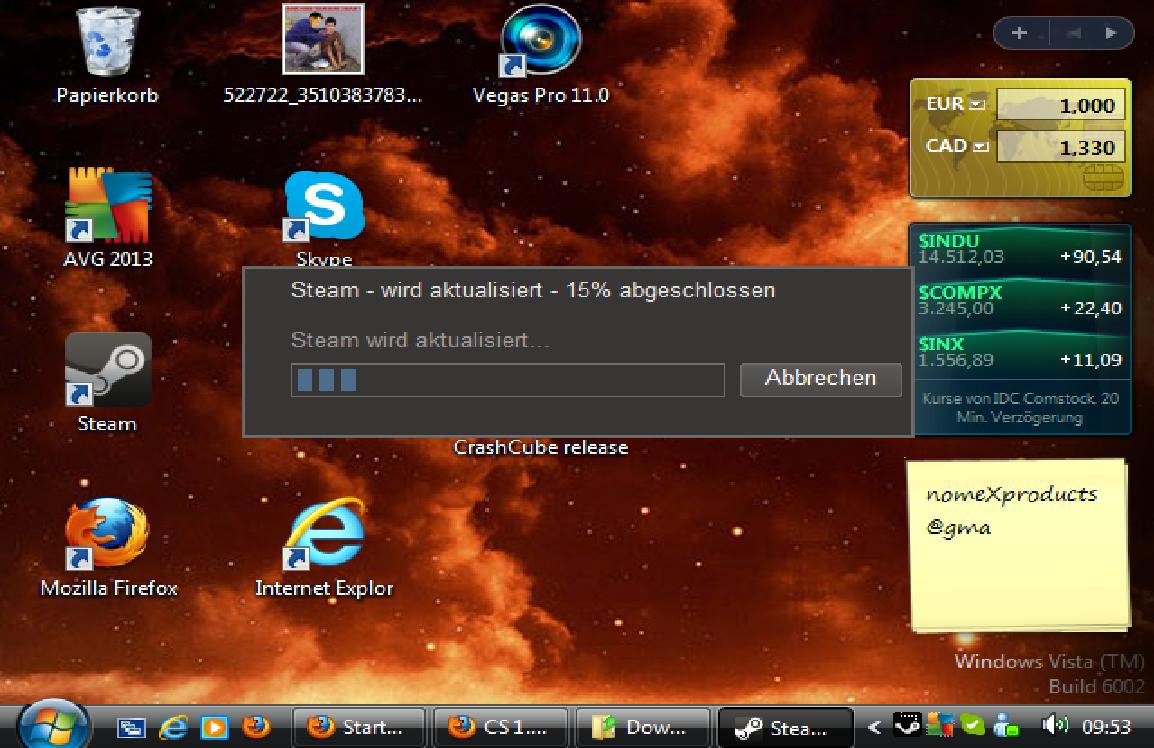Viewport: 1154px width, 748px height.
Task: Select the CrashCube release desktop label
Action: pyautogui.click(x=541, y=448)
